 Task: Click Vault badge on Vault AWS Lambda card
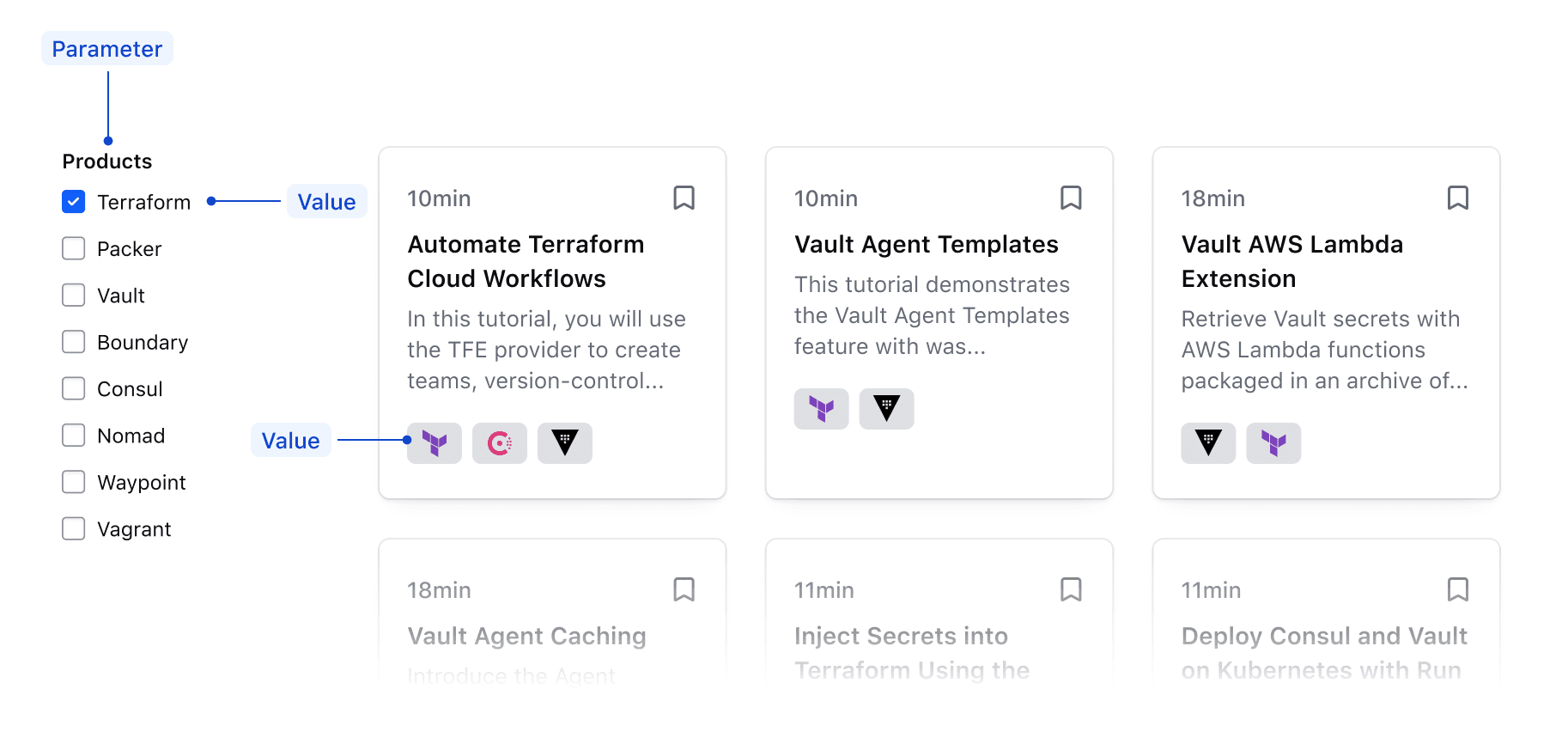(x=1207, y=443)
